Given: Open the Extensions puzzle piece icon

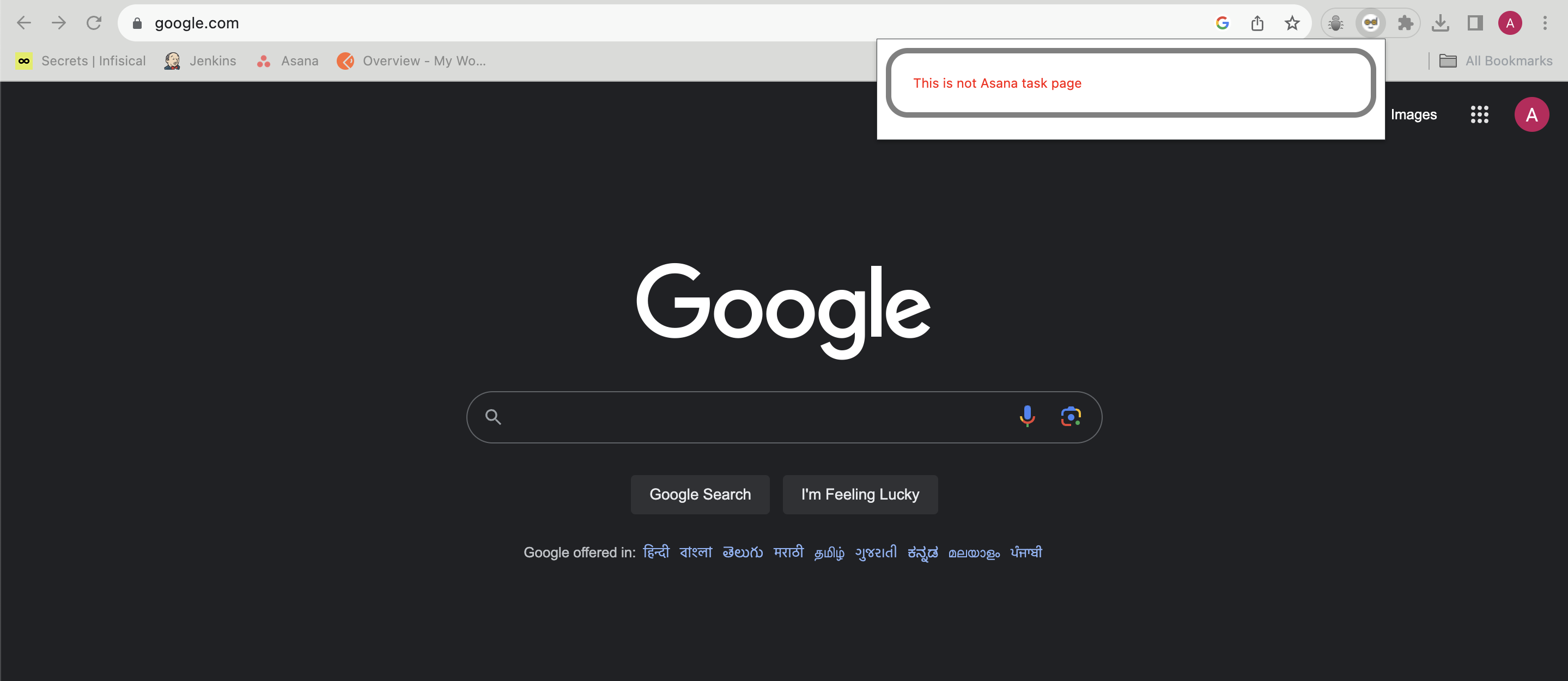Looking at the screenshot, I should tap(1405, 23).
